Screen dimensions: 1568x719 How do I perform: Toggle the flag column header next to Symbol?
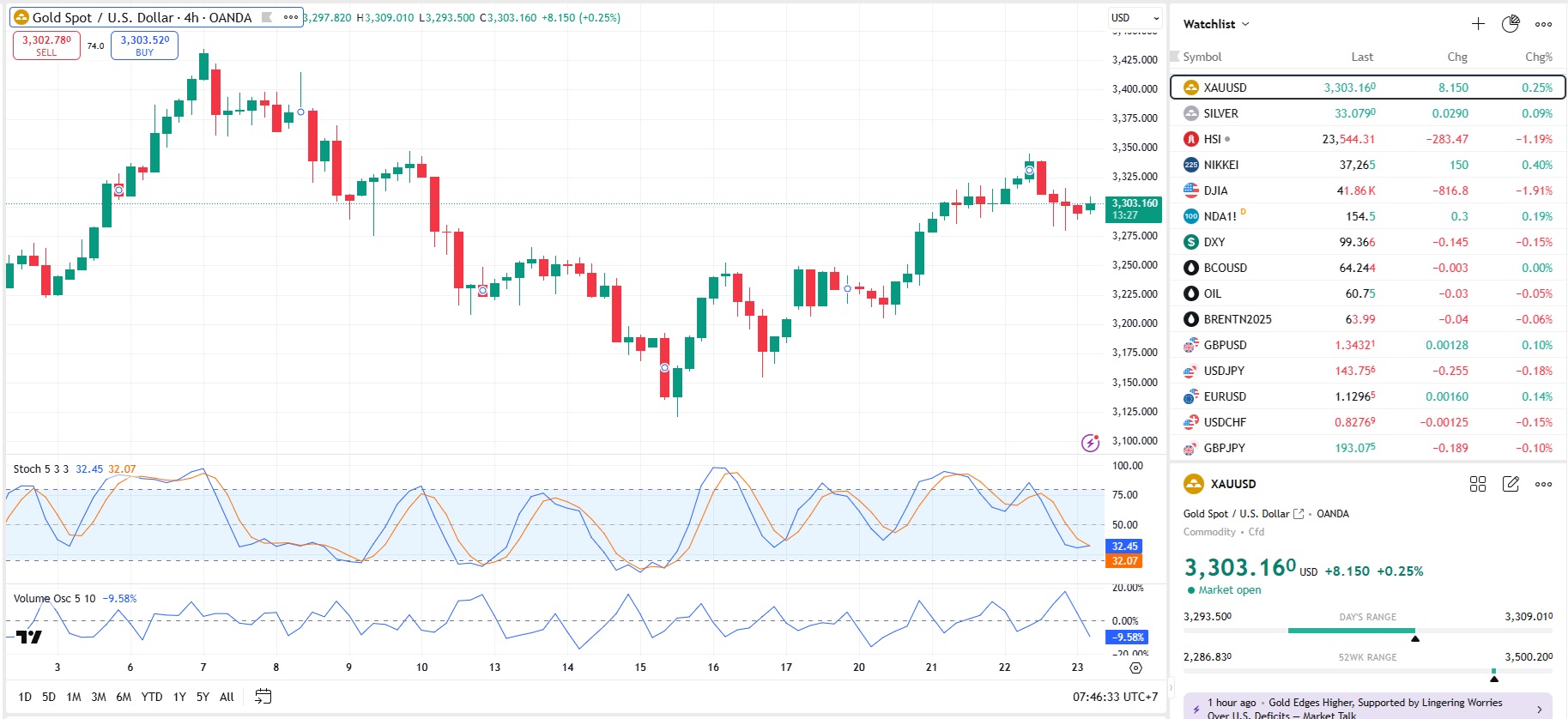point(1175,57)
